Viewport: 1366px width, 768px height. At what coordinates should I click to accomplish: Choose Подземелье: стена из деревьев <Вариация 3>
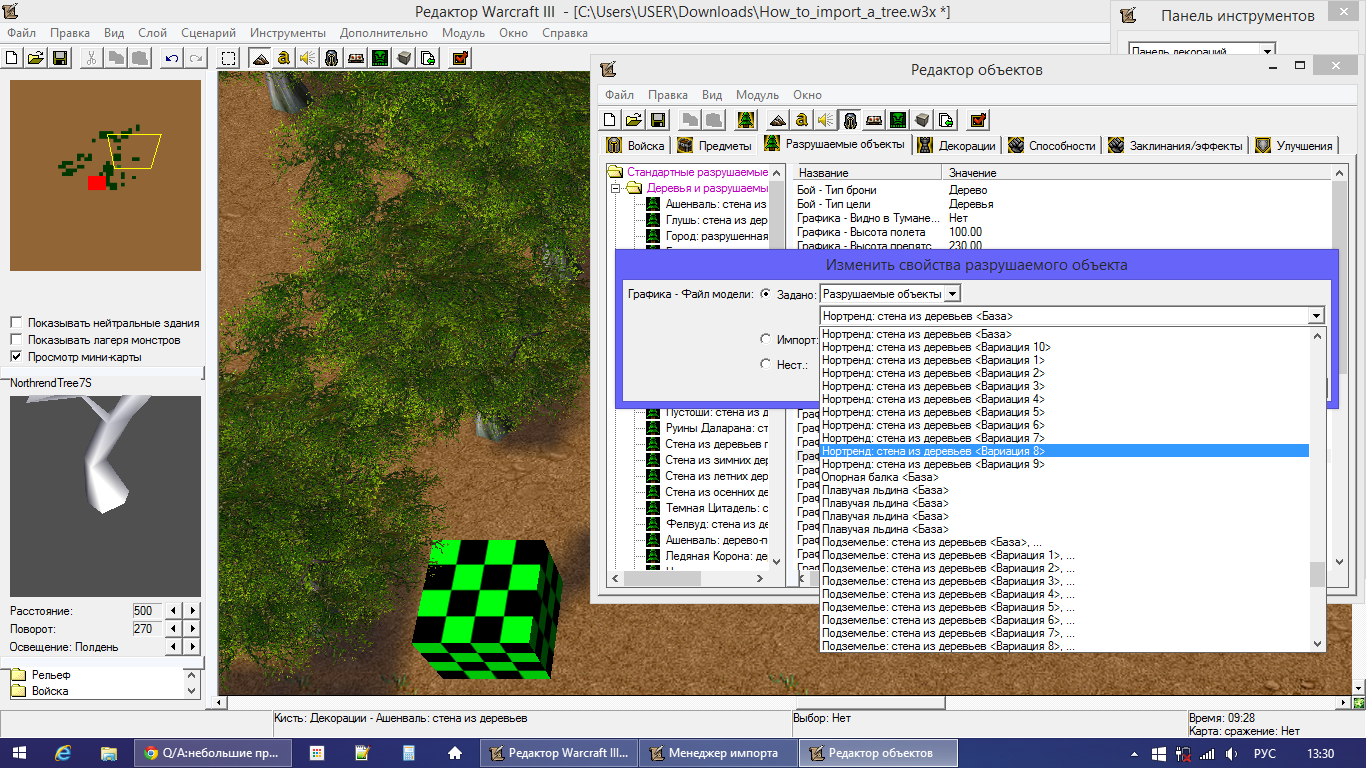[1065, 581]
